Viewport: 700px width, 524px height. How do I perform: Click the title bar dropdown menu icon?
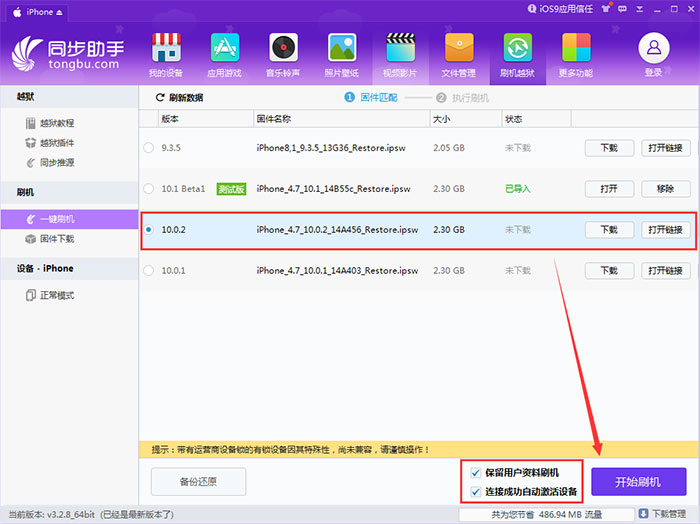tap(640, 9)
